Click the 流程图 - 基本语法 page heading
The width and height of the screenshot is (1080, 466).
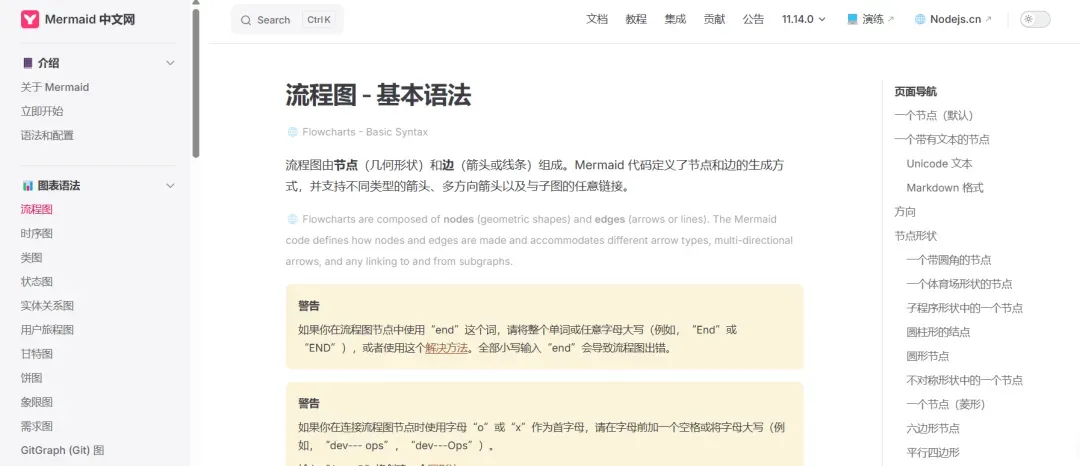pos(378,95)
